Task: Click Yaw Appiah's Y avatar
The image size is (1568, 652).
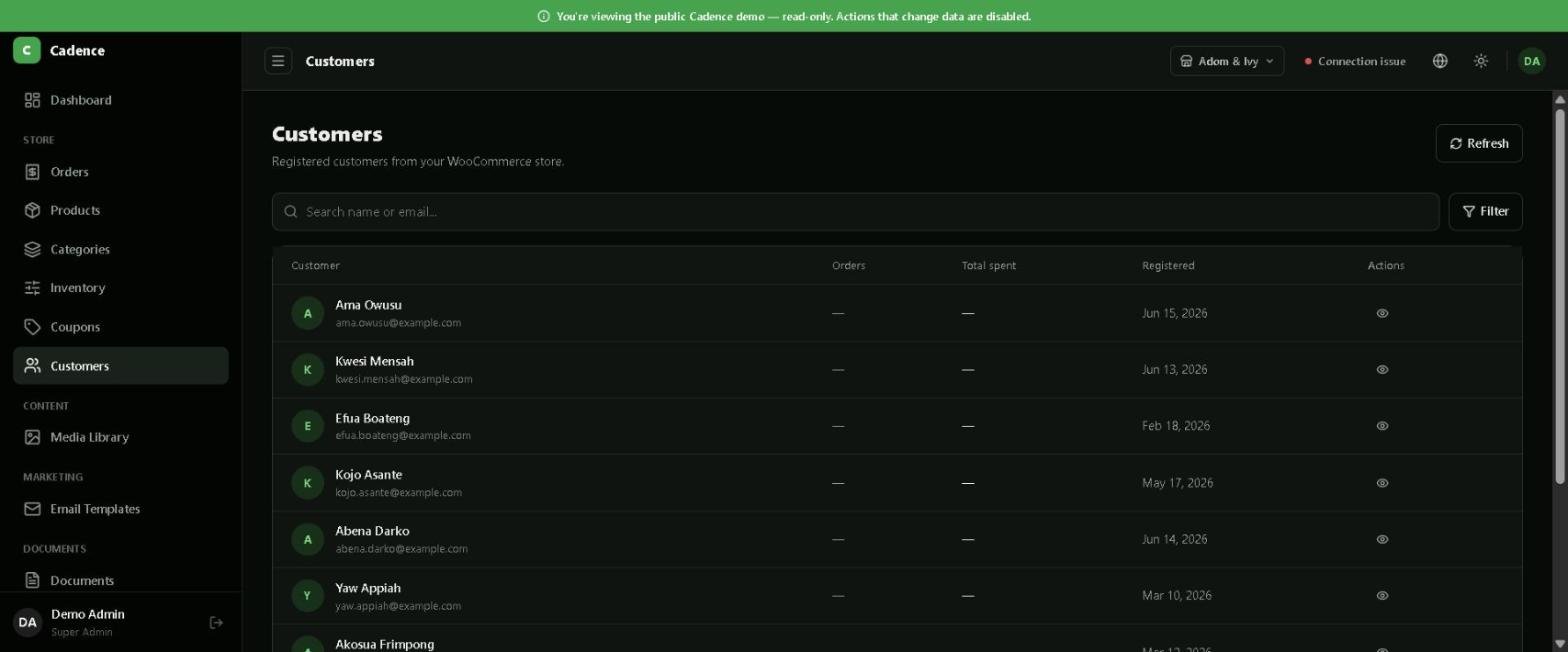Action: (x=307, y=595)
